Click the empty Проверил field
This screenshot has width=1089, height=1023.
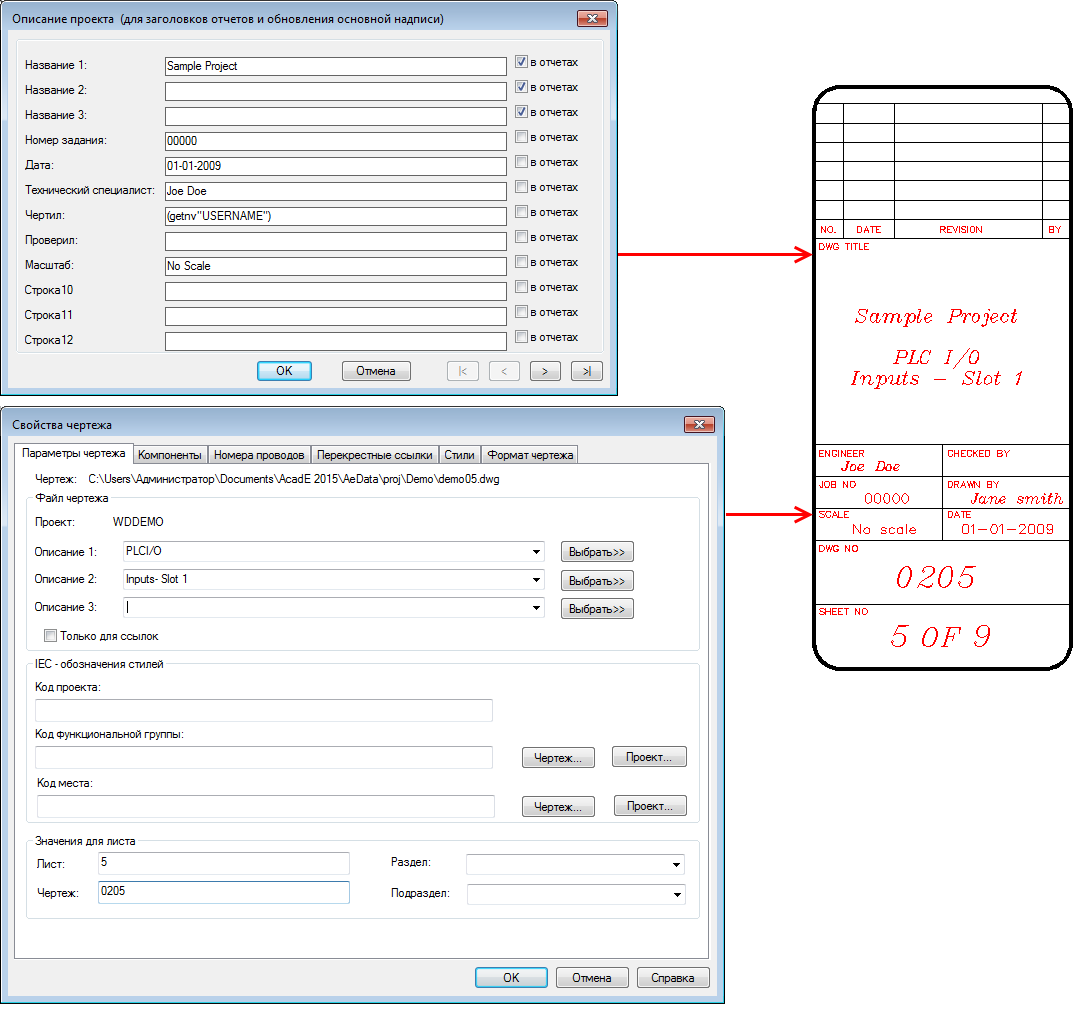point(335,241)
